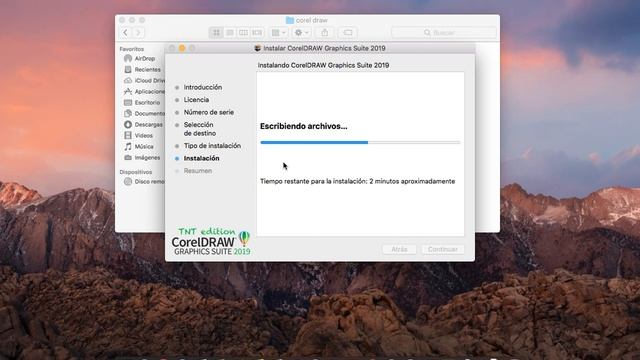Select the Instalación installer step

(201, 158)
